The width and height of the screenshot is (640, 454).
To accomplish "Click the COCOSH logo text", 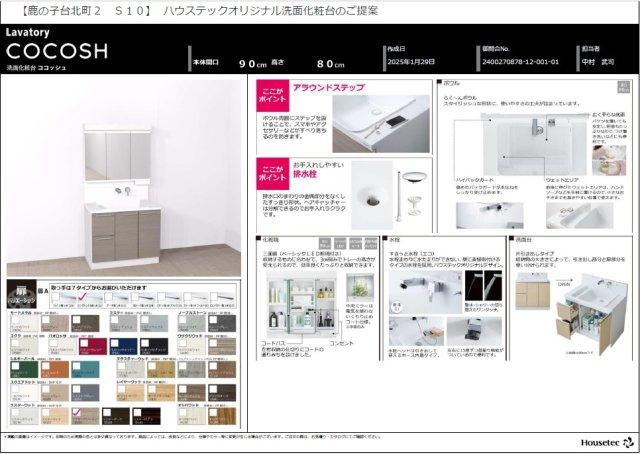I will click(x=57, y=51).
